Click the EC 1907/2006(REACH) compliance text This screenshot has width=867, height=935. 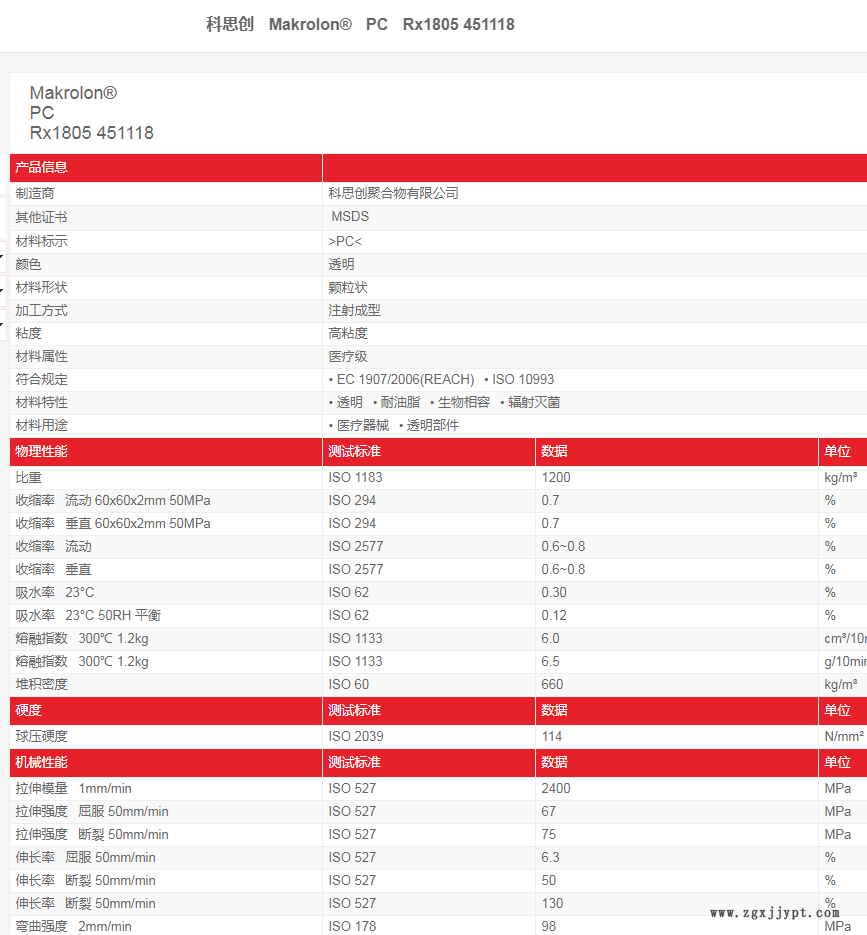pyautogui.click(x=405, y=379)
